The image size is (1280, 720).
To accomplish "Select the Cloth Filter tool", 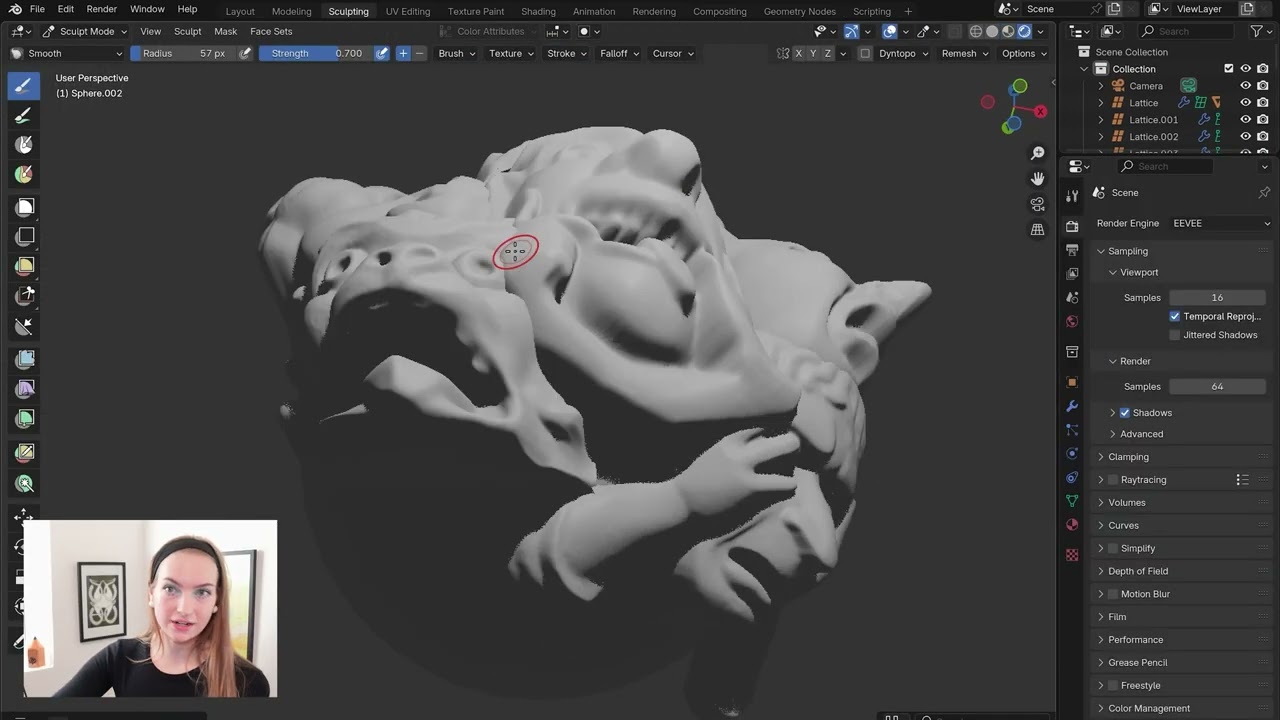I will point(24,389).
